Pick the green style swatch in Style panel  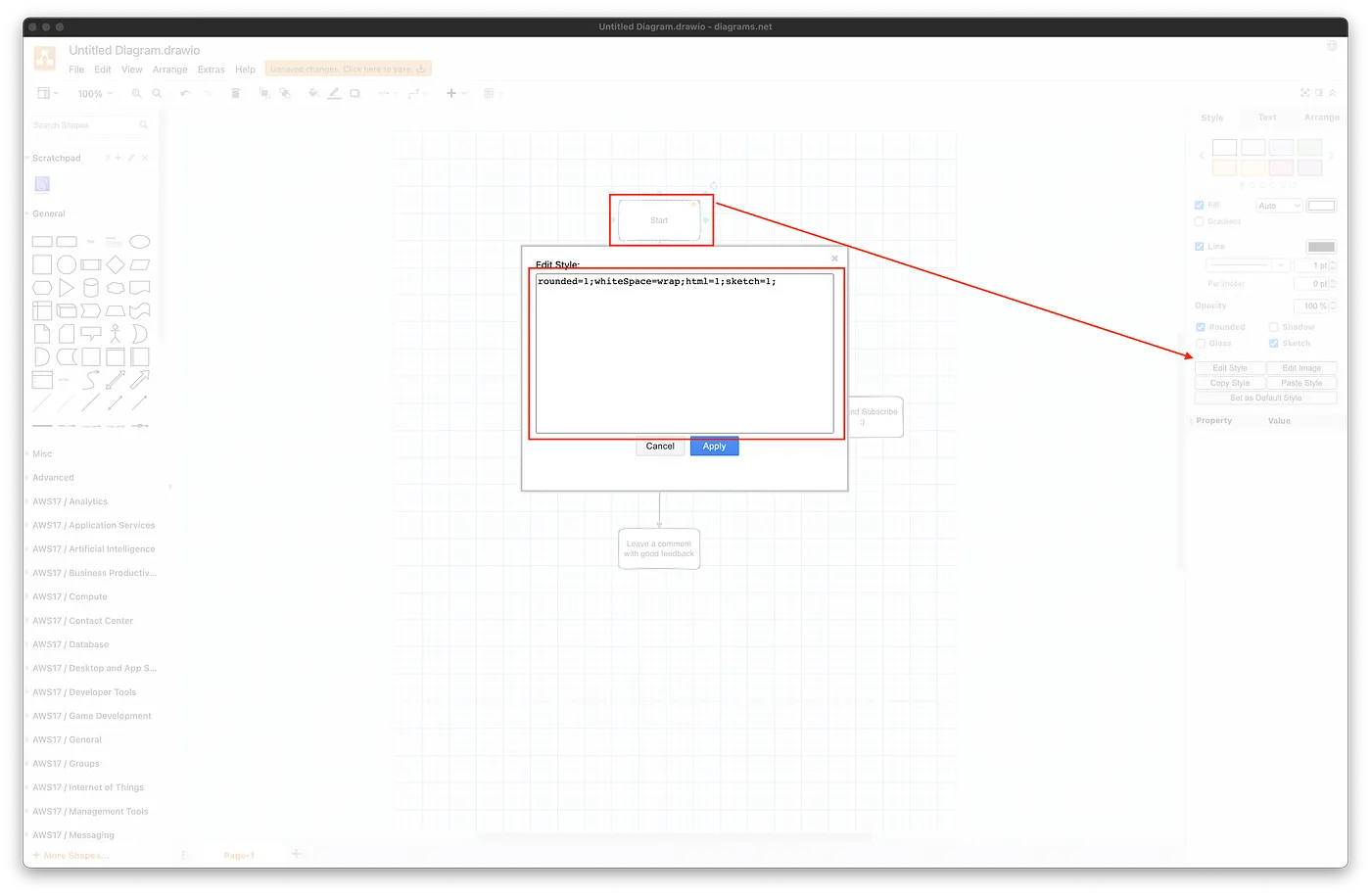[x=1309, y=147]
